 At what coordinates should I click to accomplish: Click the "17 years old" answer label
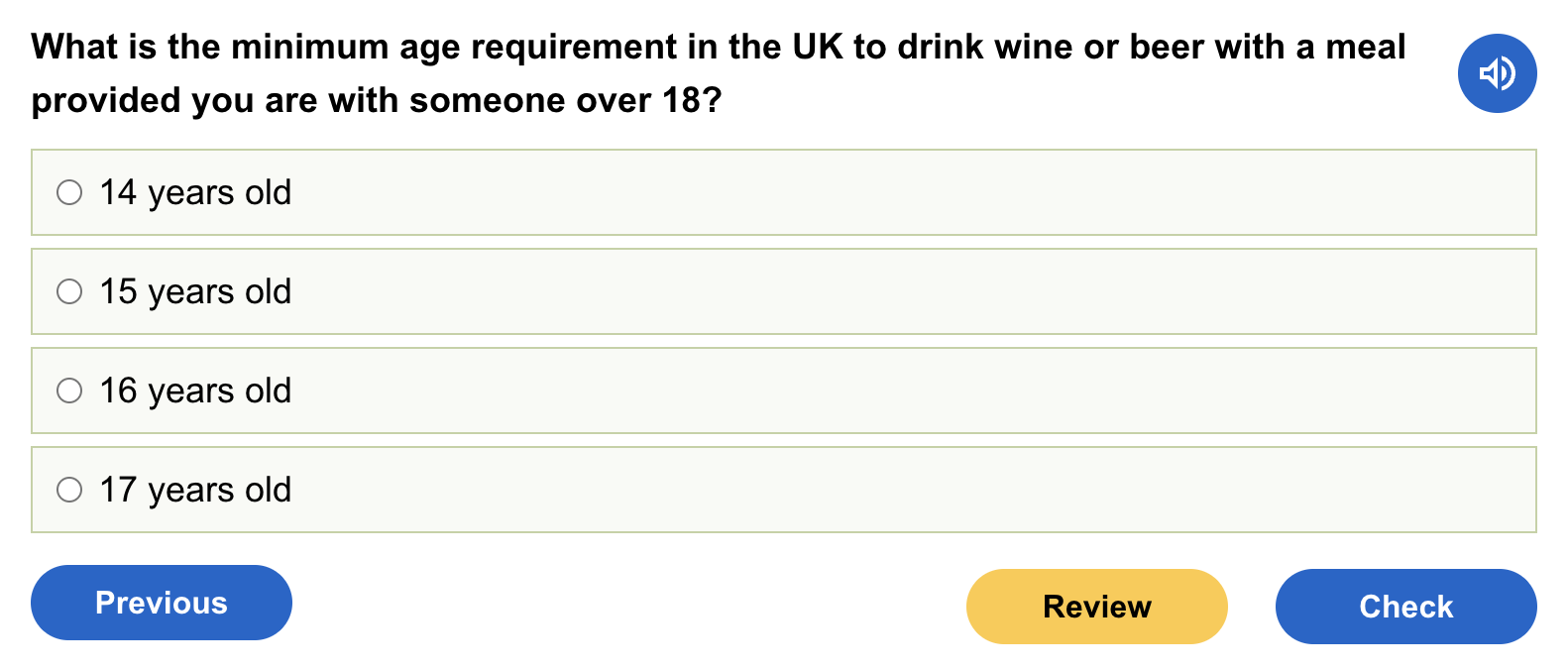click(195, 490)
